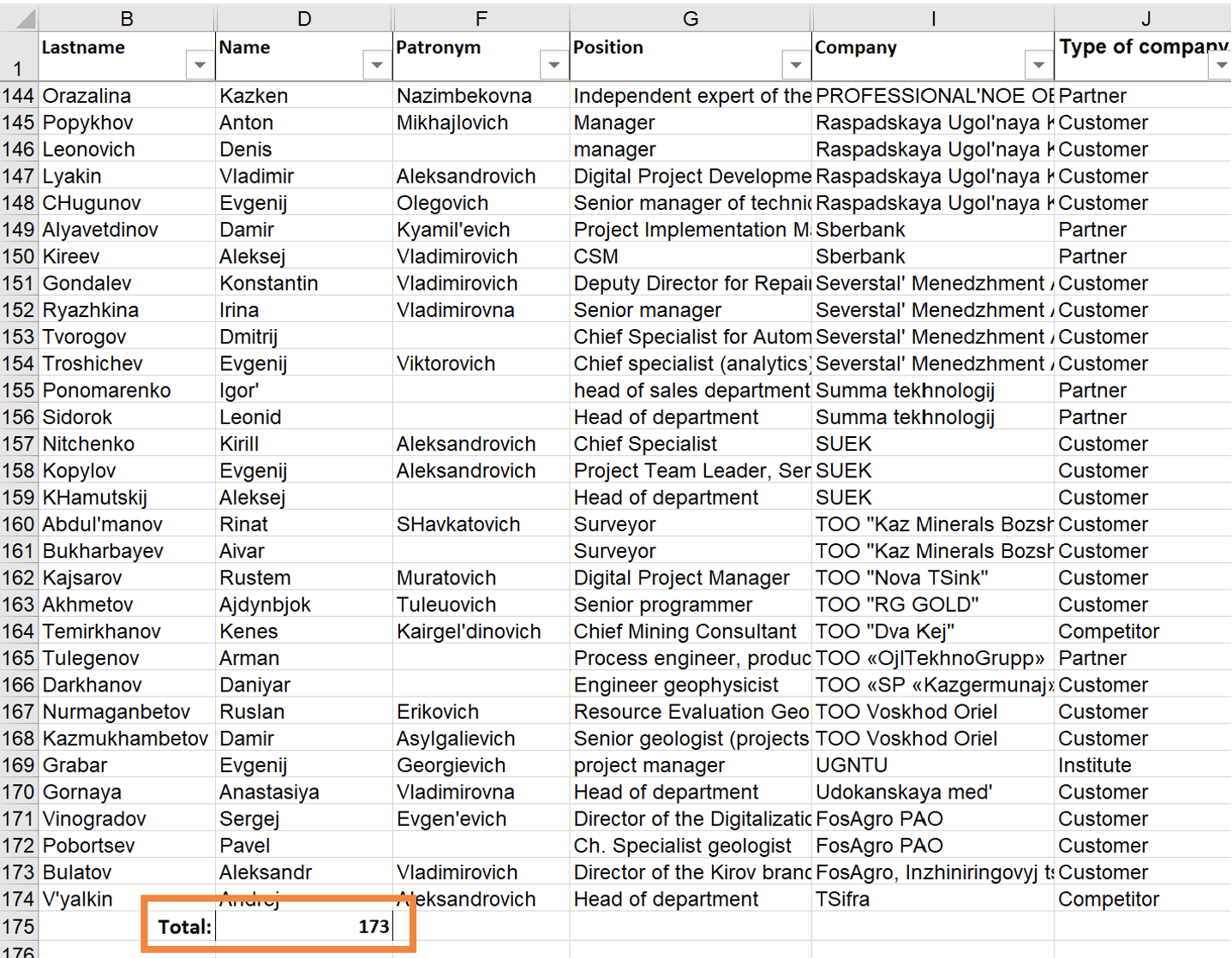Click the Igor' name cell

point(304,390)
